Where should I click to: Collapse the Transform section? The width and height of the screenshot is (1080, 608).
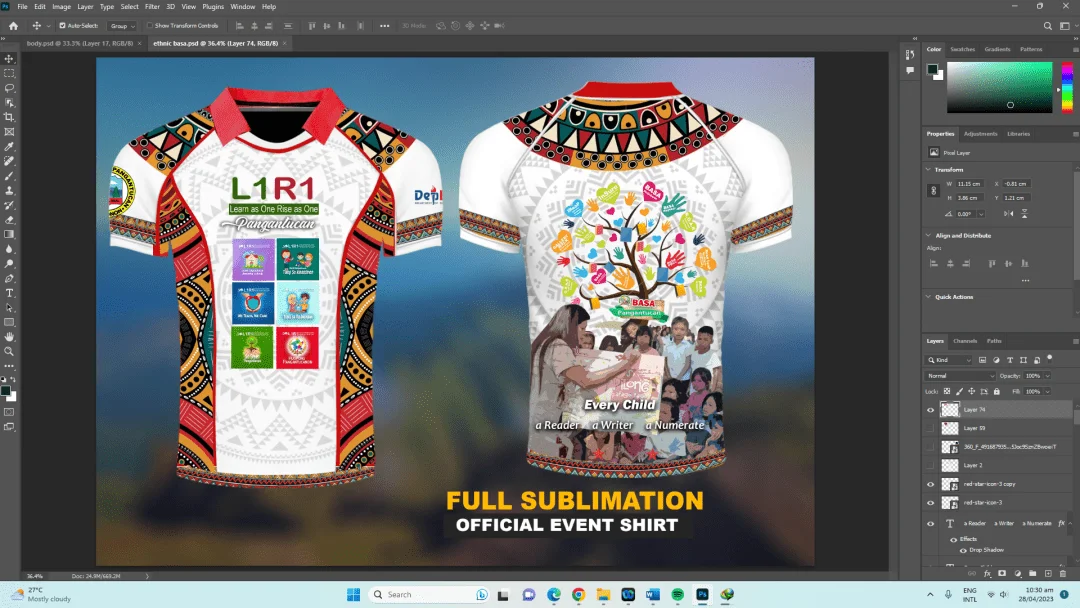tap(928, 169)
